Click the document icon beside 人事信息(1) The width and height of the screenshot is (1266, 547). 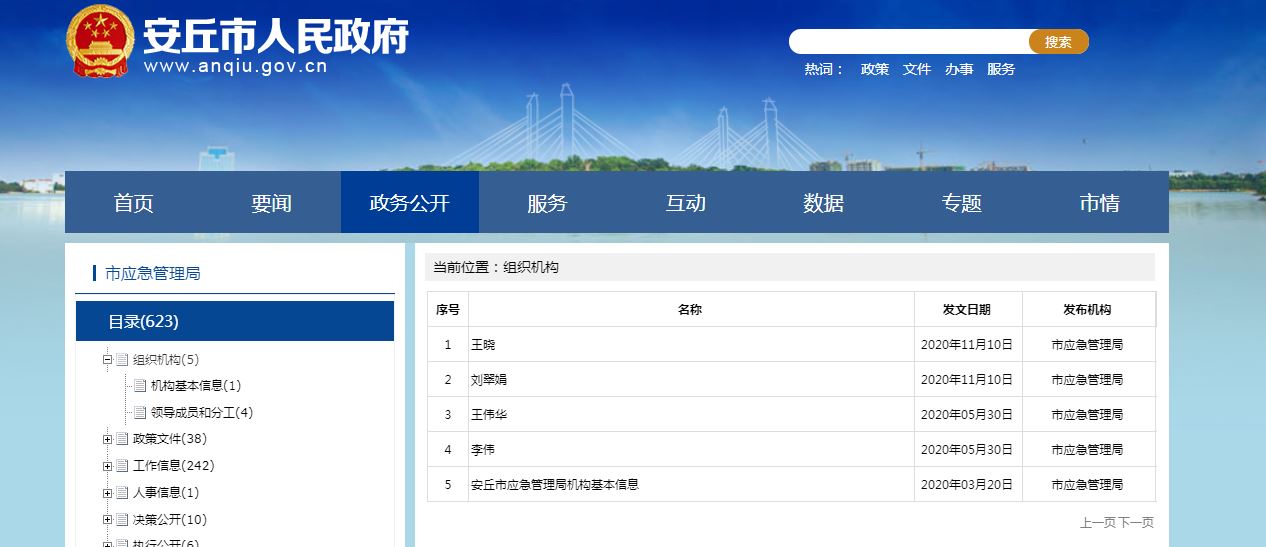pyautogui.click(x=122, y=493)
